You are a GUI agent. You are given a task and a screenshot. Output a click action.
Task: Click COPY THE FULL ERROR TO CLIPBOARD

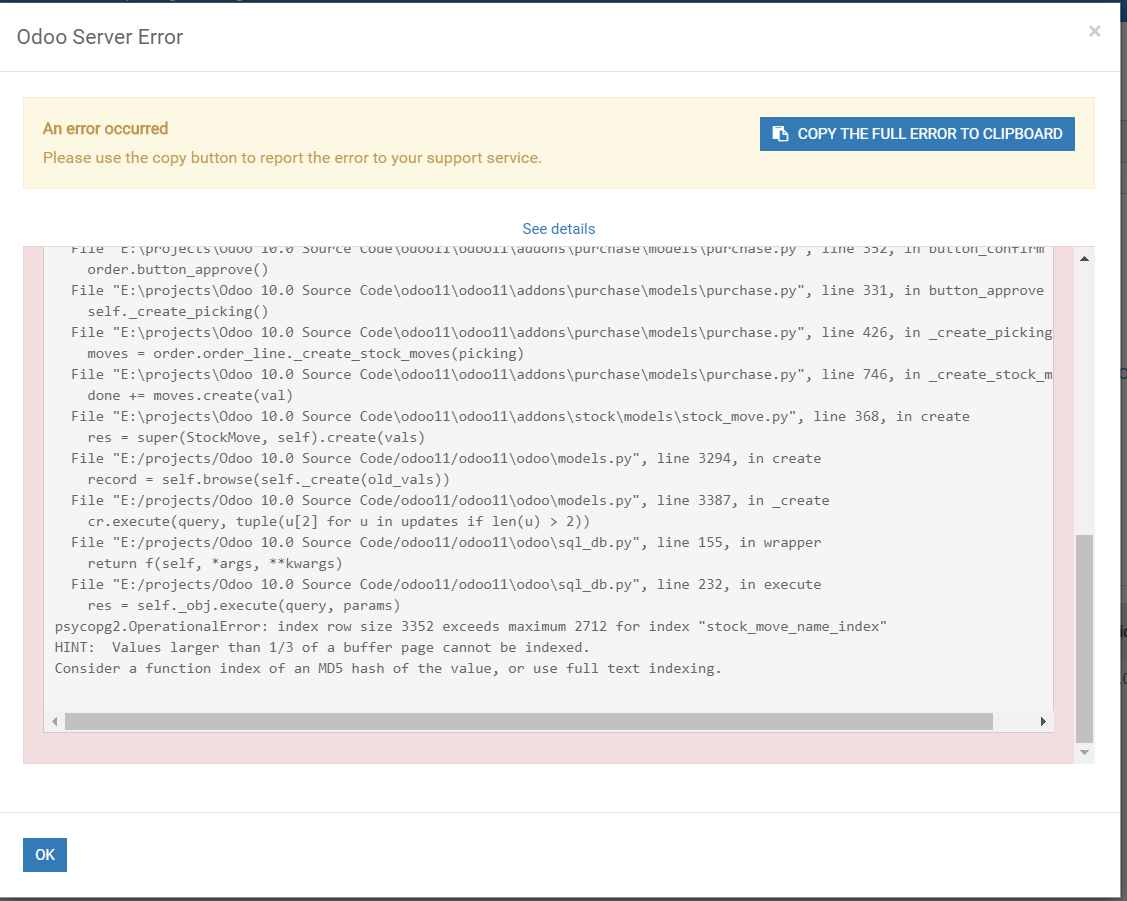click(917, 133)
